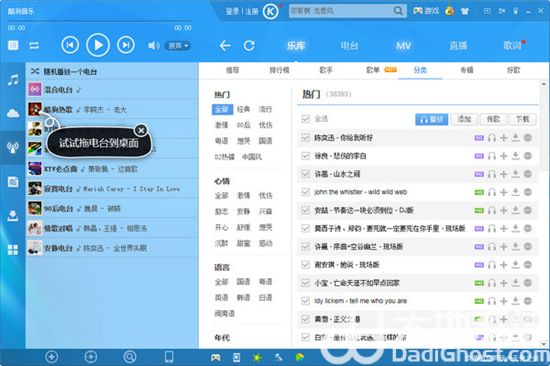The width and height of the screenshot is (550, 366).
Task: Open the skin shirt icon
Action: tap(465, 11)
